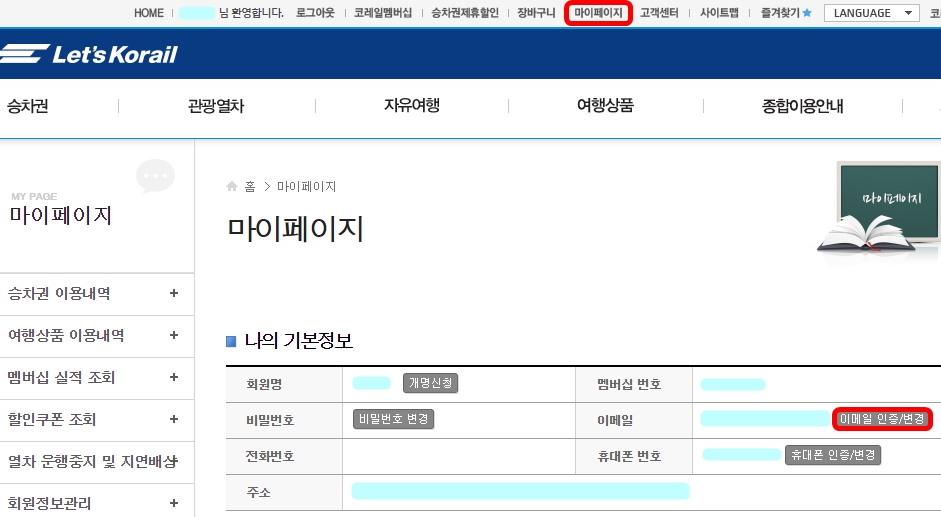941x517 pixels.
Task: Click the 이메일 row label
Action: (615, 420)
